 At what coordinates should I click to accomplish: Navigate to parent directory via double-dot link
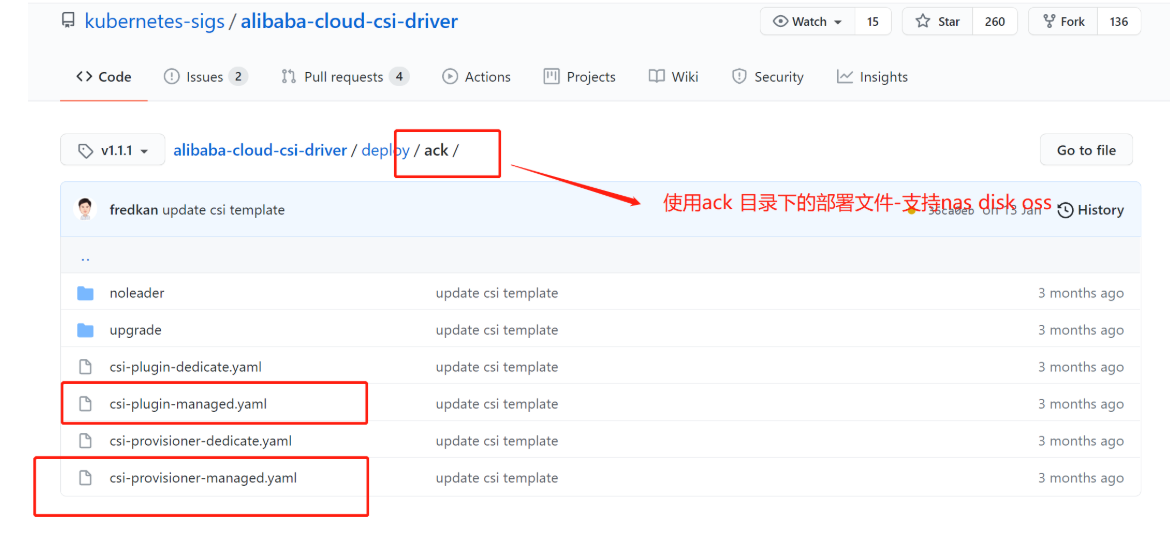pos(86,257)
